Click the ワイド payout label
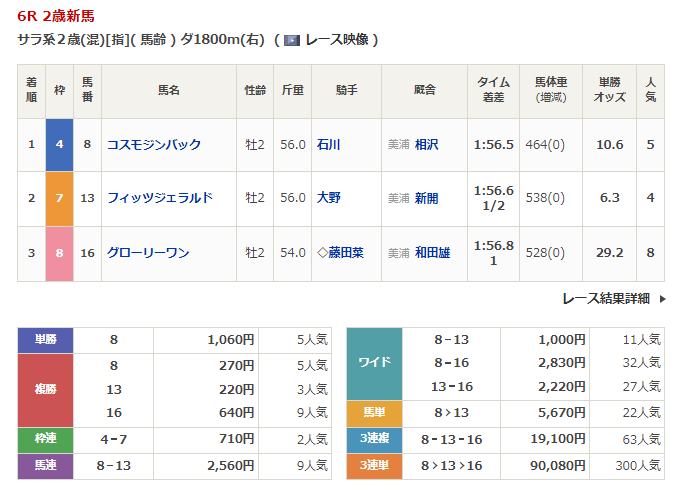681x489 pixels. (373, 362)
